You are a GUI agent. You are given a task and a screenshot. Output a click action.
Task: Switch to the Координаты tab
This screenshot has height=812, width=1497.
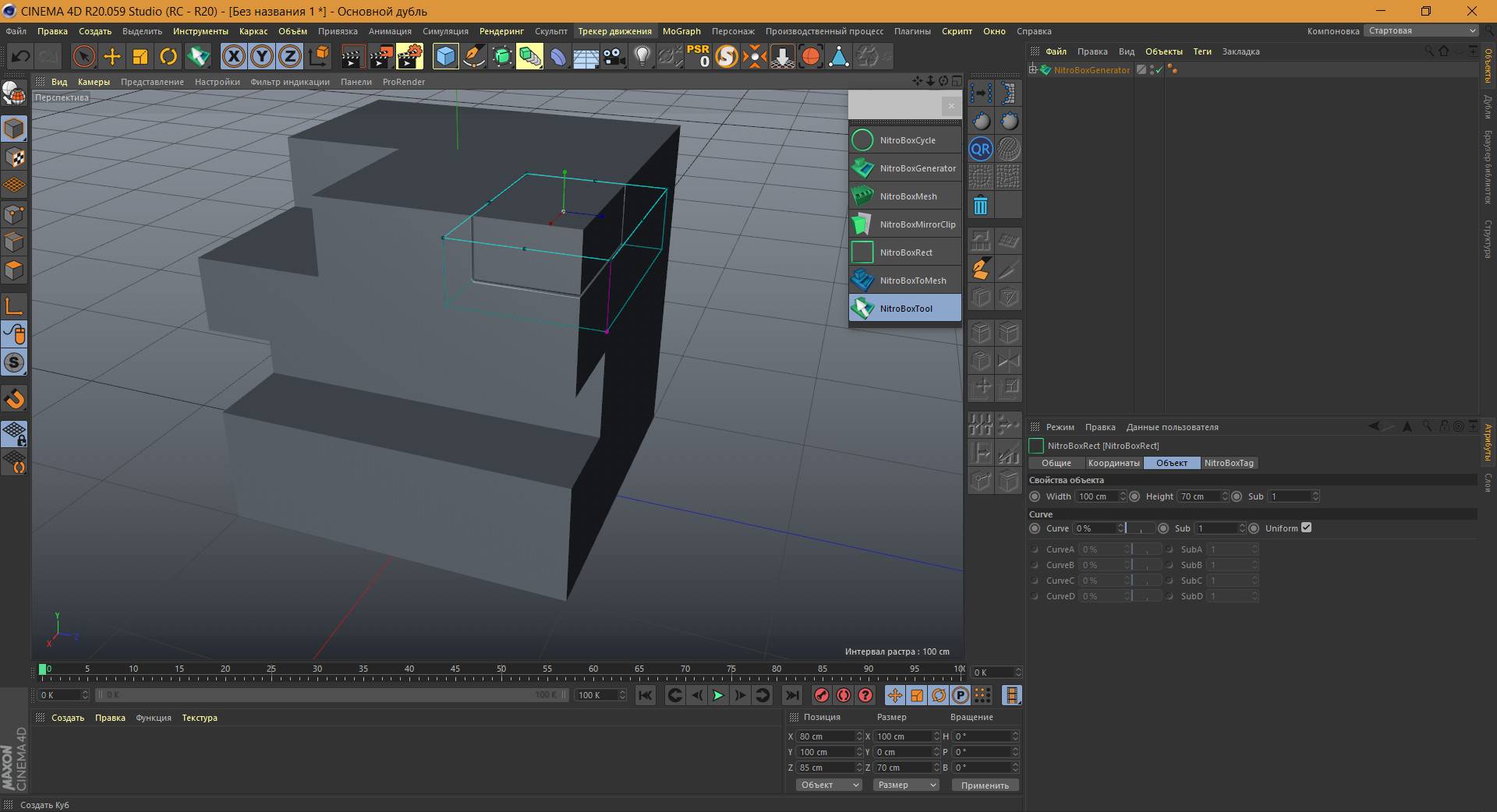[x=1113, y=463]
